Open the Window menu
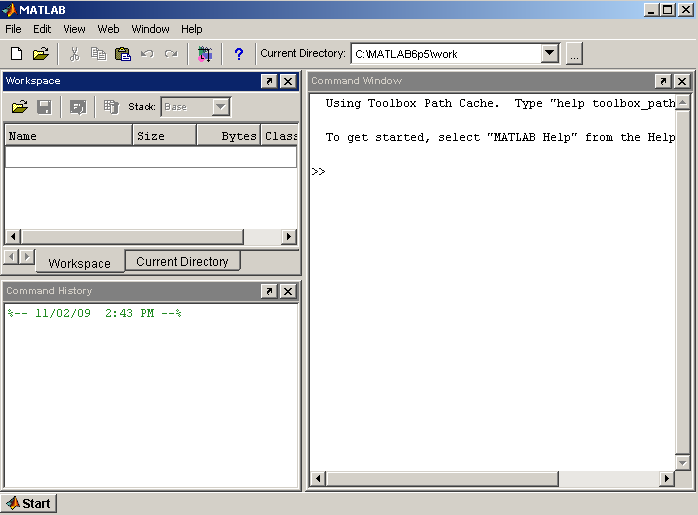The image size is (698, 515). 150,29
